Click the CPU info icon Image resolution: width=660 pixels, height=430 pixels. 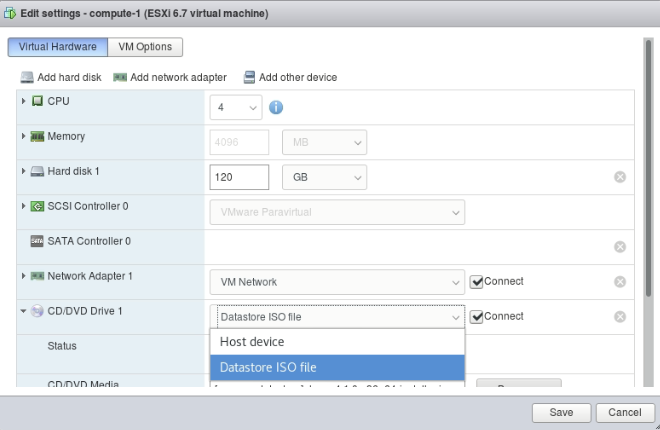click(277, 107)
